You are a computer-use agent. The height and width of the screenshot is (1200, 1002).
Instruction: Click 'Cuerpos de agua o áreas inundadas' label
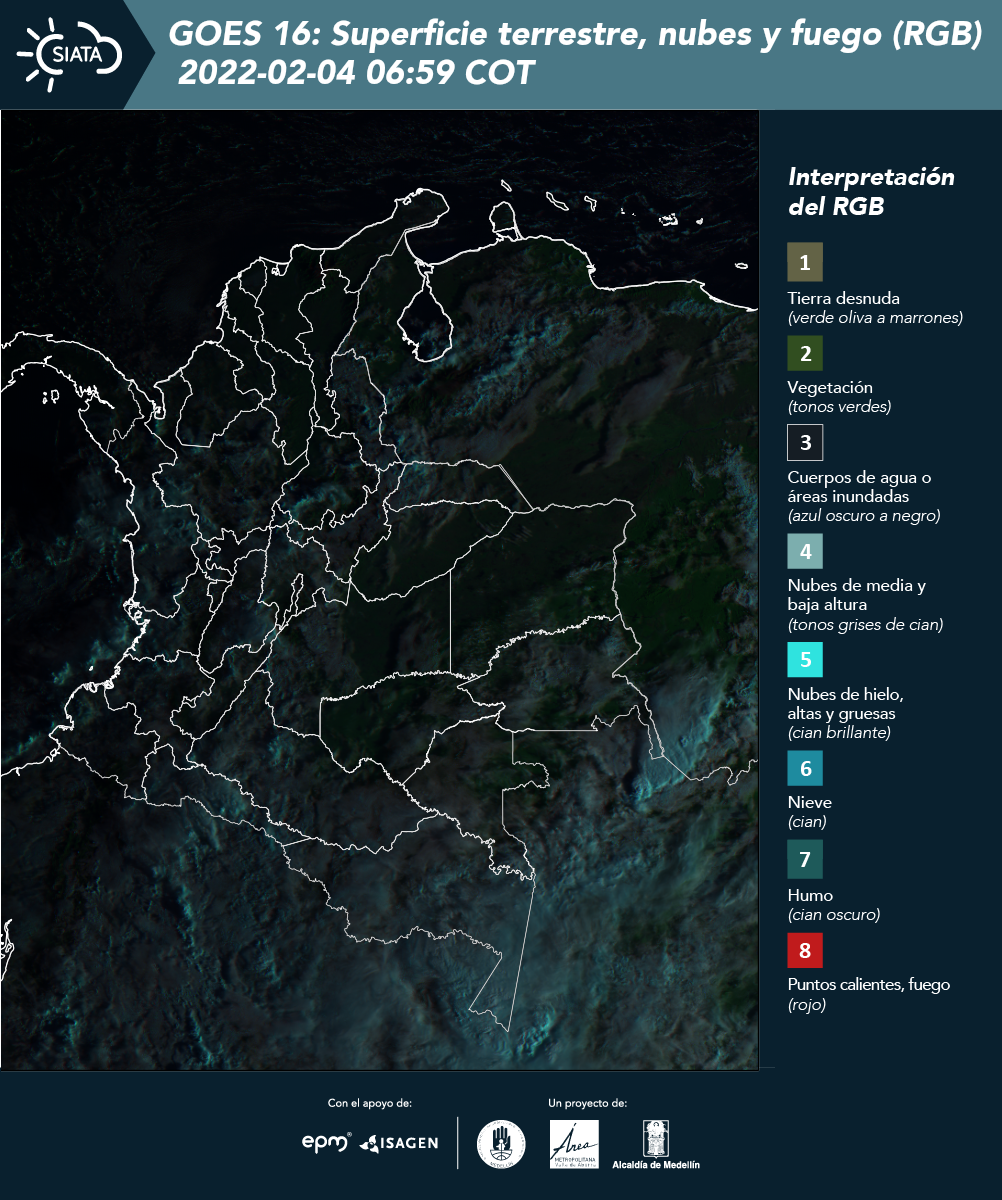click(859, 487)
